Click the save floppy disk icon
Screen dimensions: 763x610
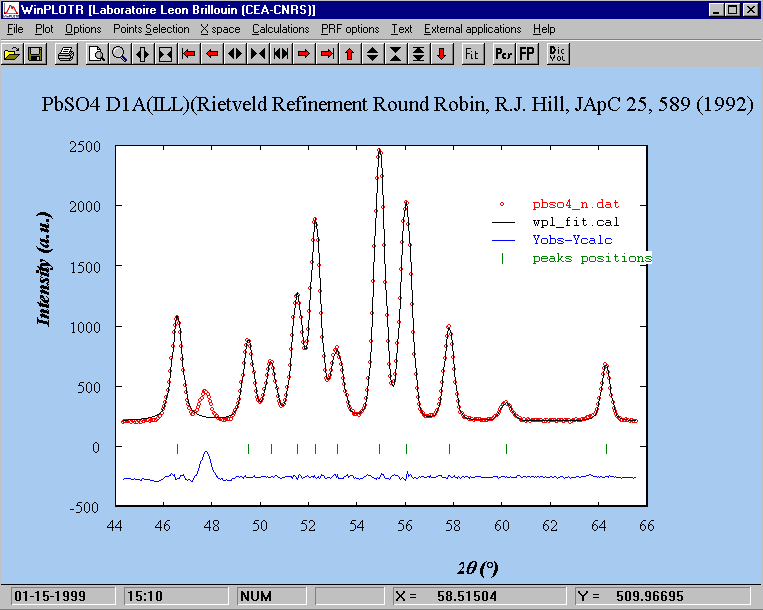coord(34,53)
